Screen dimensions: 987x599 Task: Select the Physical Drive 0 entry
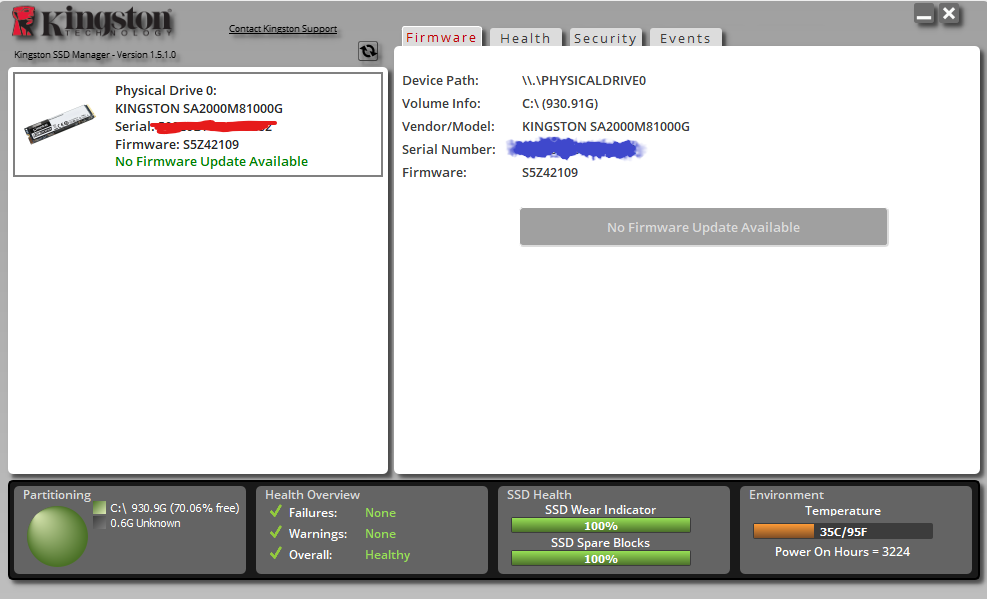click(198, 125)
